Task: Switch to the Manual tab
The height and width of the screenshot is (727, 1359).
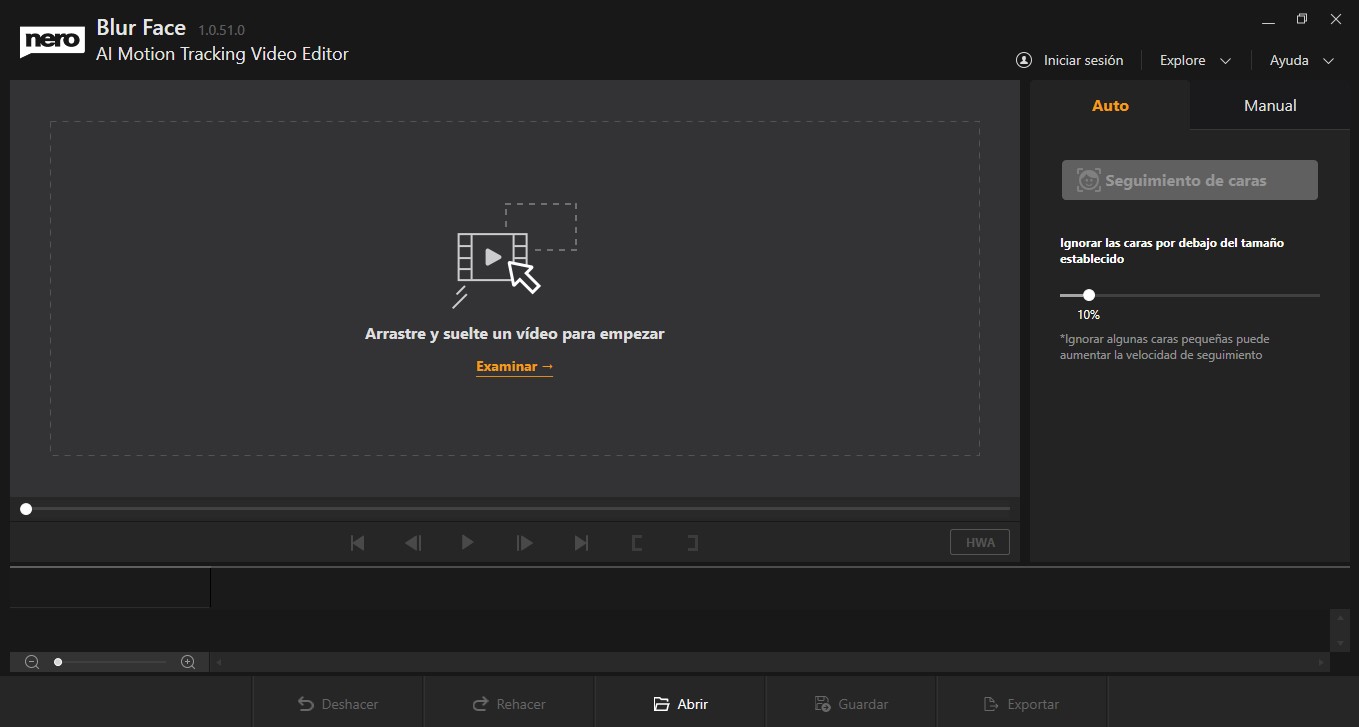Action: 1269,105
